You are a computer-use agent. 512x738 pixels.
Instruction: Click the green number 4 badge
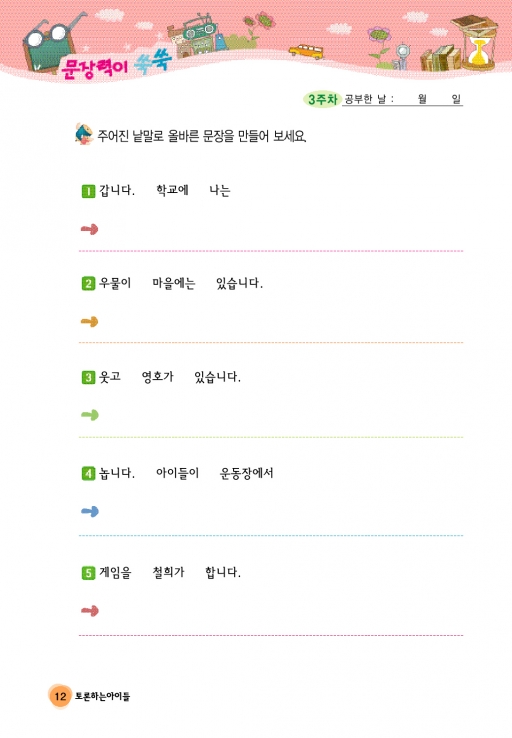click(88, 473)
